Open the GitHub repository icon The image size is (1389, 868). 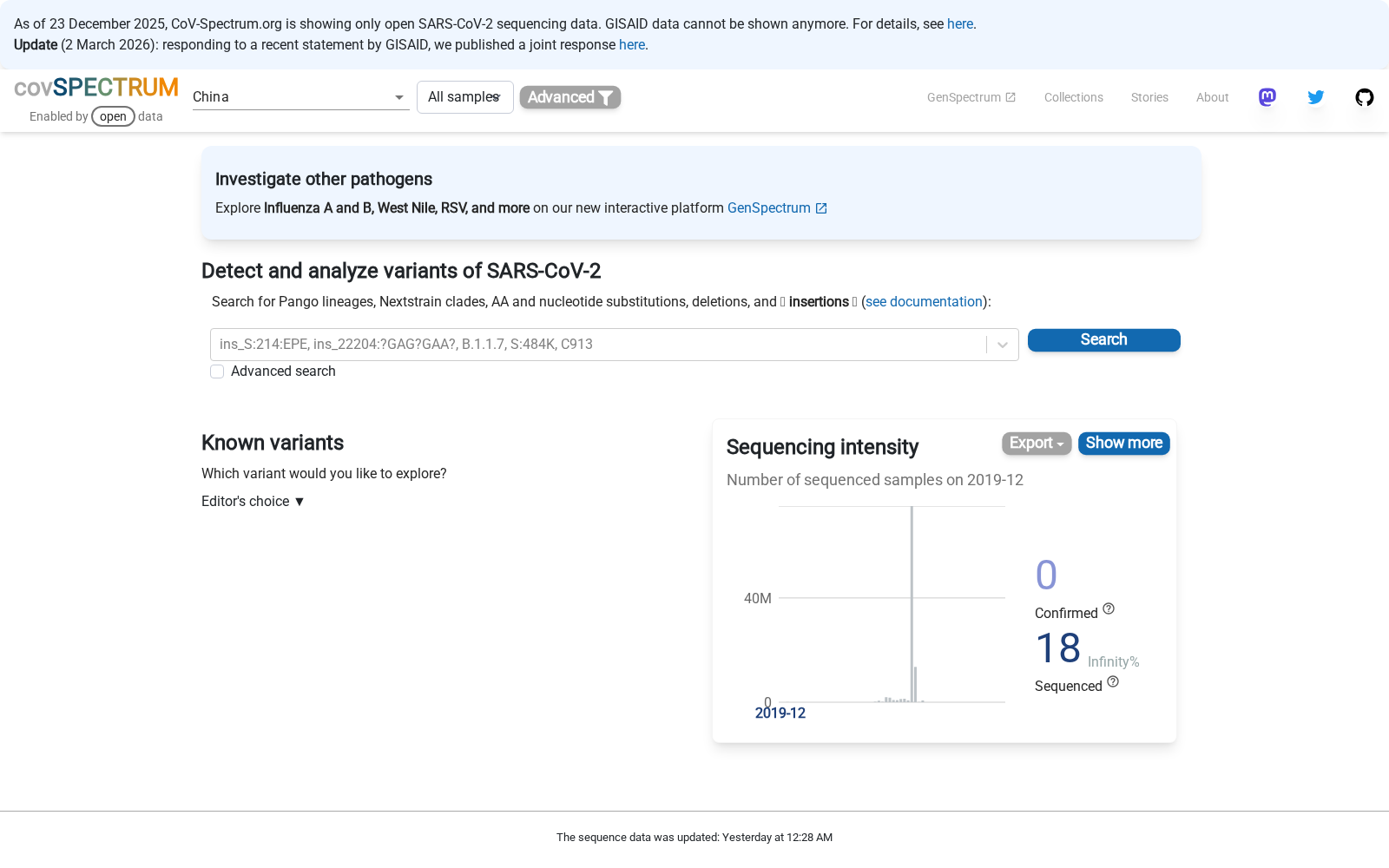[x=1365, y=97]
